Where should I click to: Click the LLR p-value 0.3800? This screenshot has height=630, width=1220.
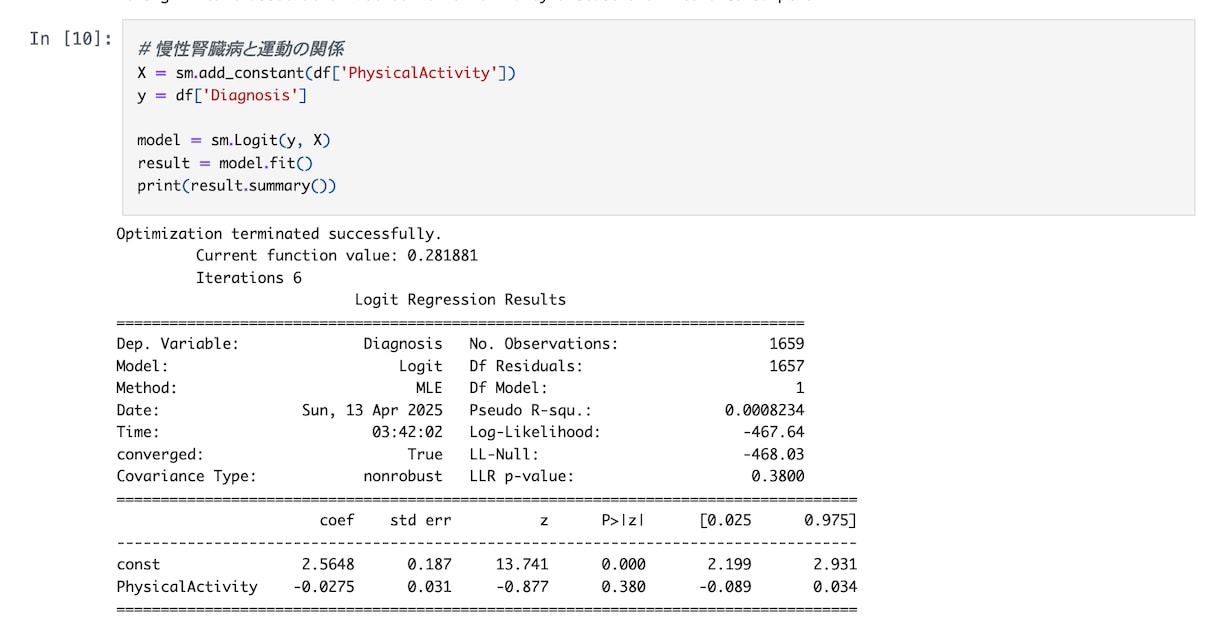pyautogui.click(x=778, y=476)
